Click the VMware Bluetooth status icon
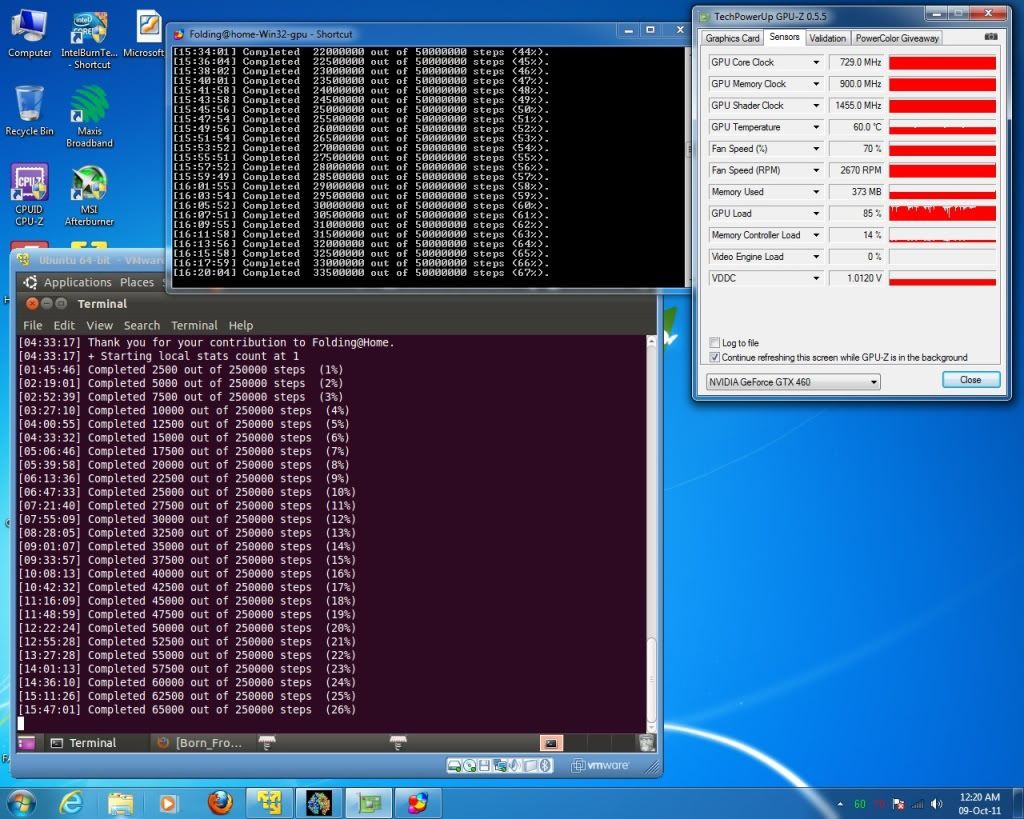1024x819 pixels. pyautogui.click(x=545, y=765)
